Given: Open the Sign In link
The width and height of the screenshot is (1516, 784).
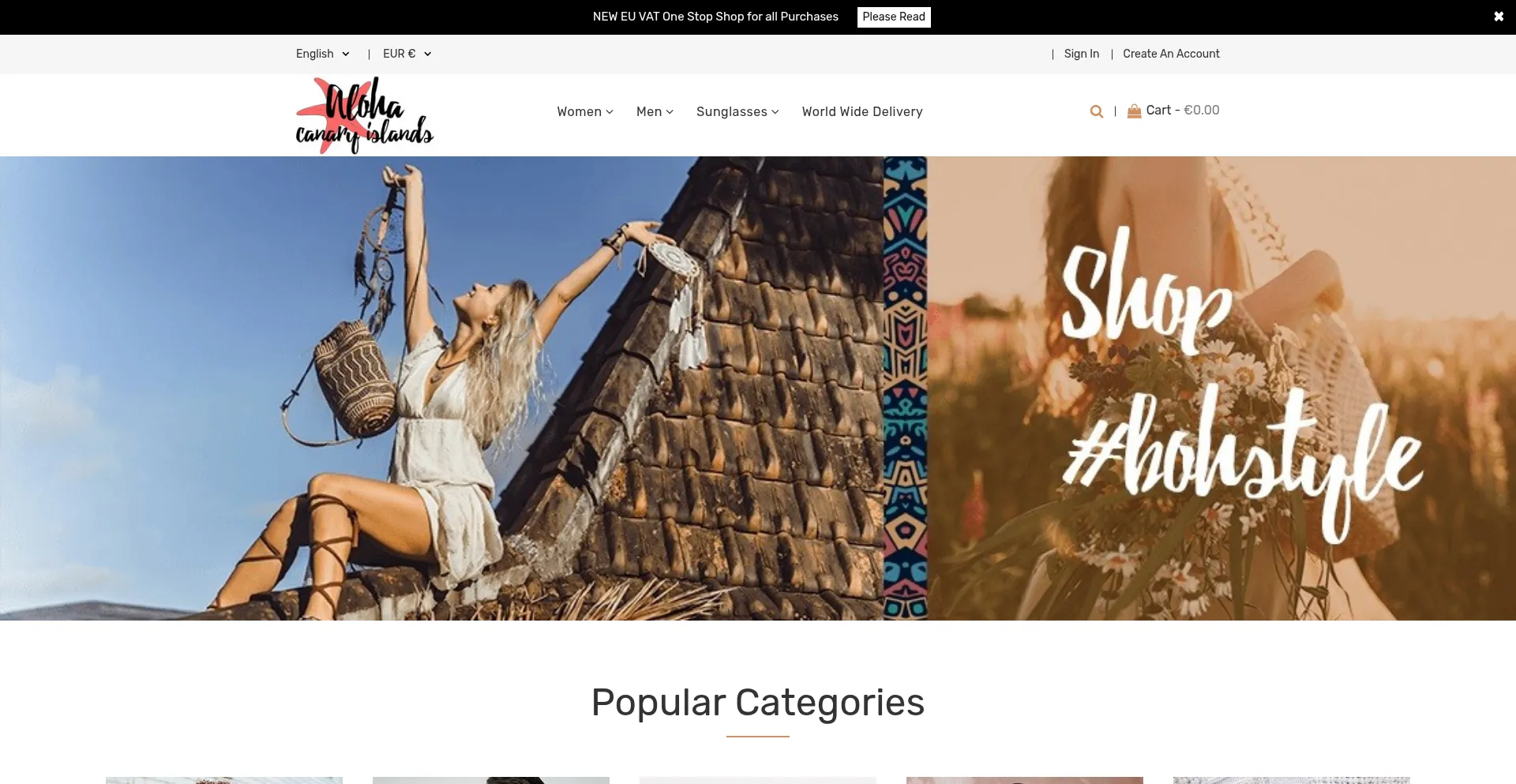Looking at the screenshot, I should [1082, 54].
